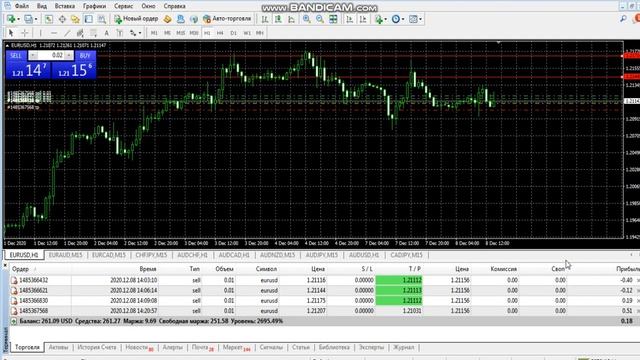Switch to the H4 timeframe
The width and height of the screenshot is (640, 360).
[220, 33]
